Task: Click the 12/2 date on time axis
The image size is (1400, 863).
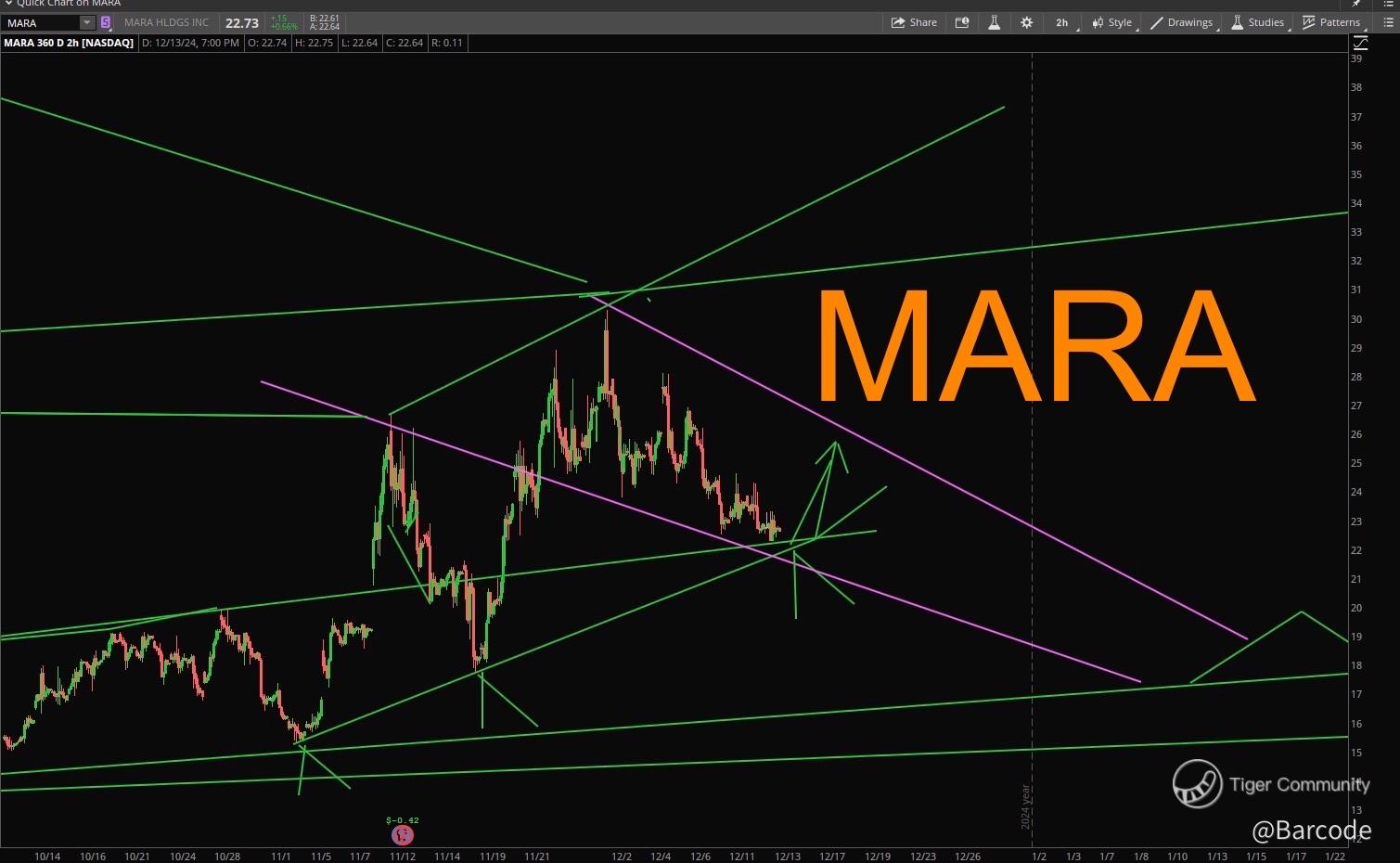Action: (622, 857)
